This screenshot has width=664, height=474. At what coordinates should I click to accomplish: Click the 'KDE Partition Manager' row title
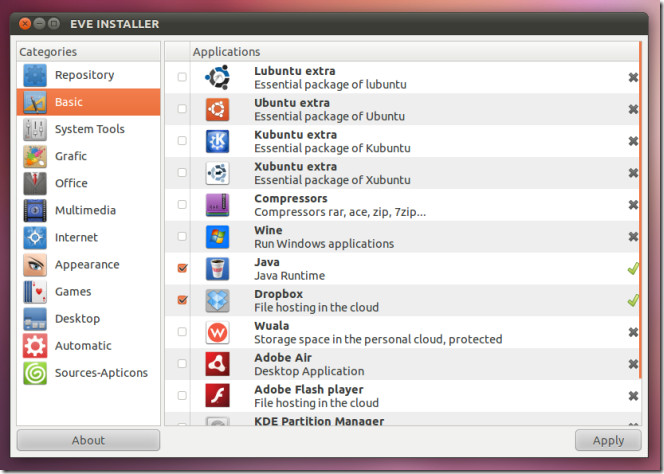click(319, 421)
